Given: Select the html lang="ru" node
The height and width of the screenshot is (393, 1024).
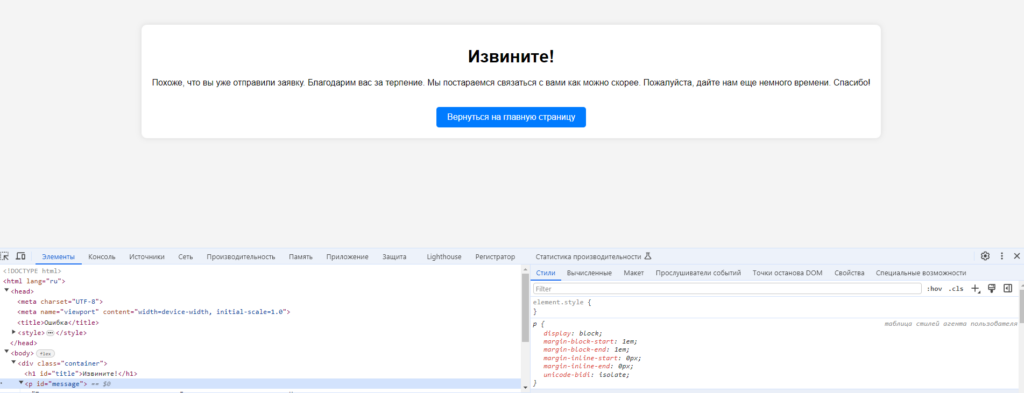Looking at the screenshot, I should tap(34, 281).
